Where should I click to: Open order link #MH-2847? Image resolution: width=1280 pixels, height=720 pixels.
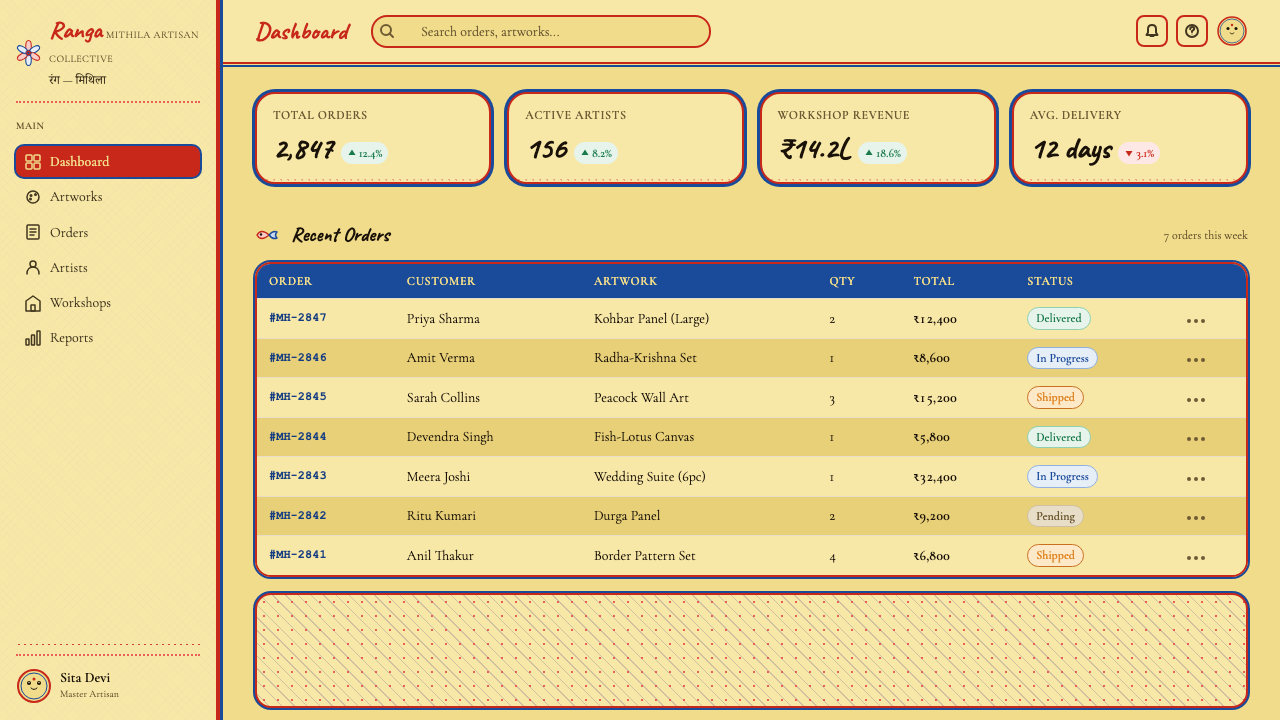tap(298, 318)
